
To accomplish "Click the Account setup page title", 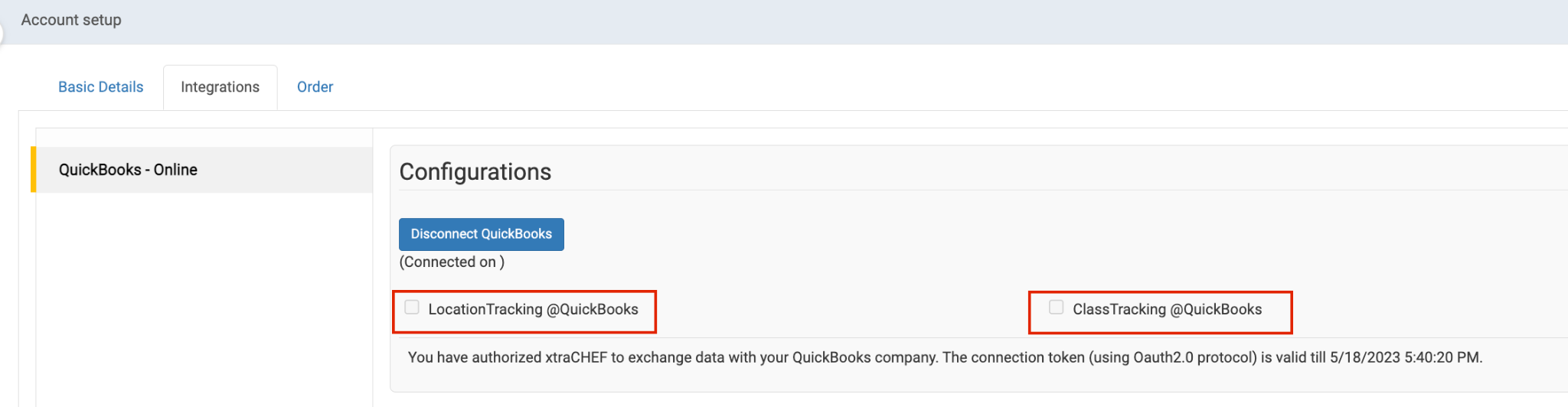I will [71, 20].
